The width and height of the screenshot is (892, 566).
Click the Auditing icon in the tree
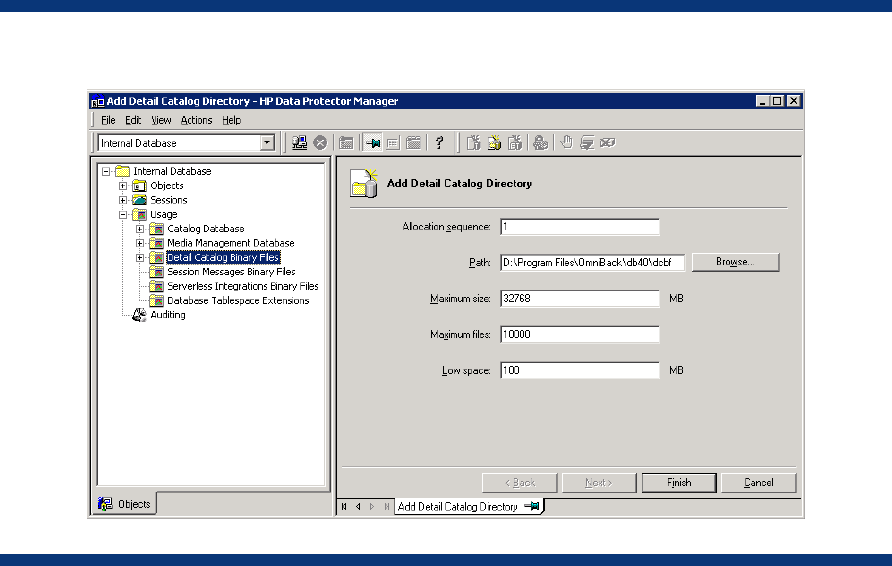click(x=140, y=315)
